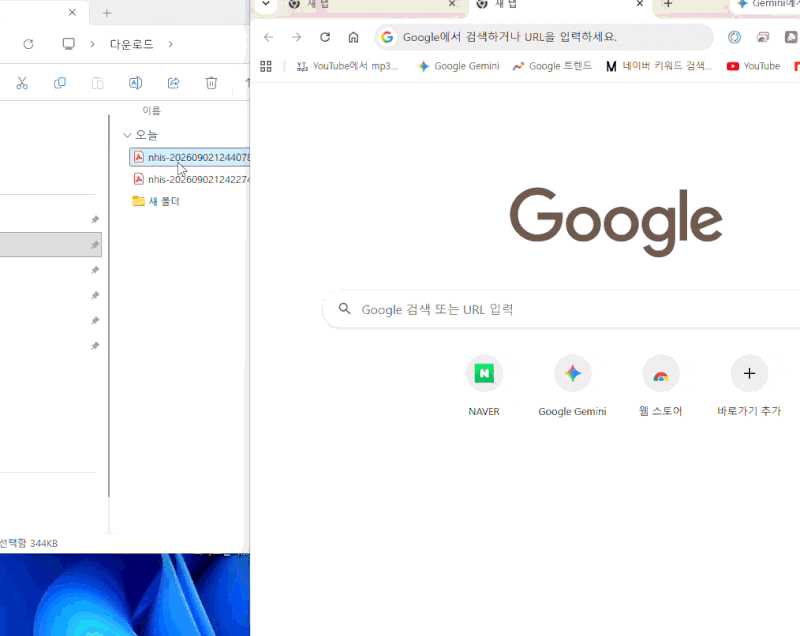Viewport: 800px width, 636px height.
Task: Click the circular extension icon right of the address bar
Action: [x=734, y=37]
